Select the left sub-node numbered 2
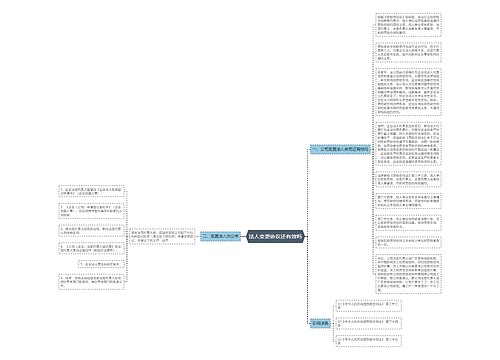Image resolution: width=500 pixels, height=360 pixels. 92,211
